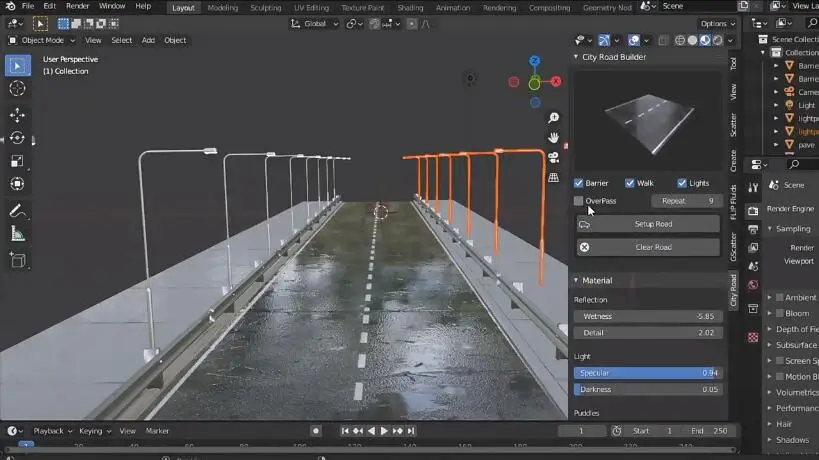Uncheck the Walk checkbox
Viewport: 819px width, 460px height.
click(x=630, y=183)
